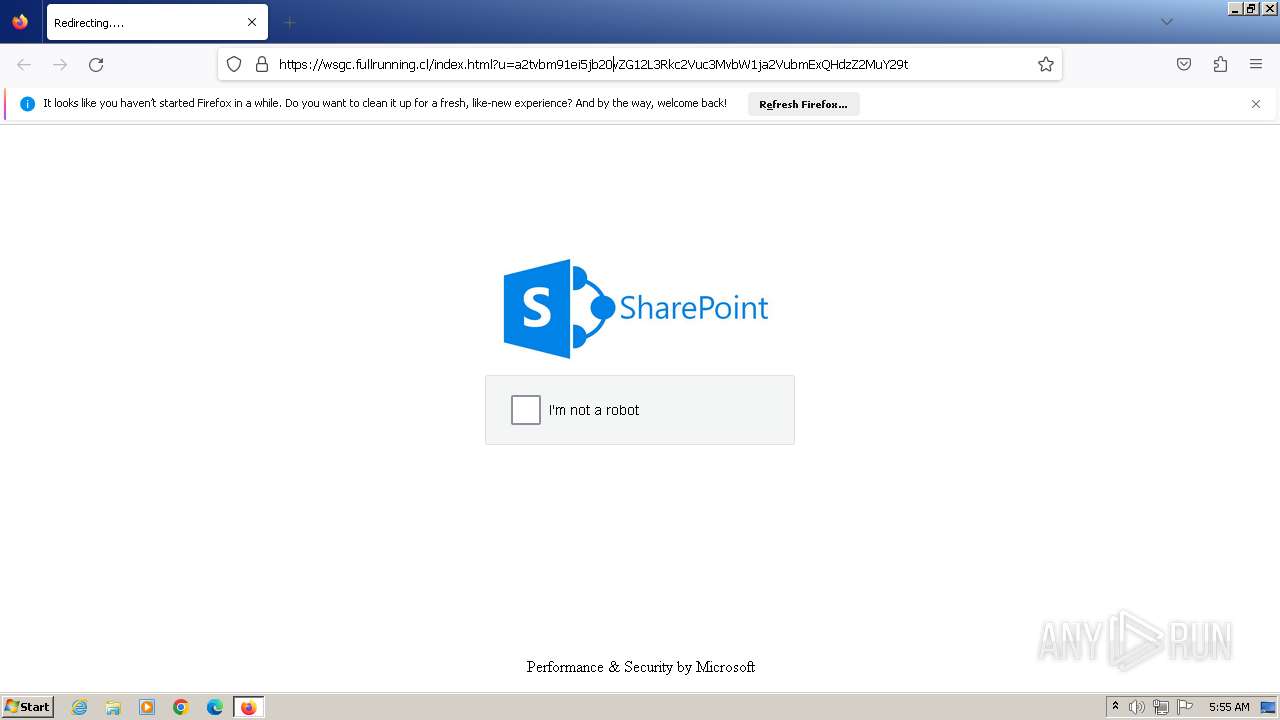
Task: Open Firefox application menu
Action: click(1256, 64)
